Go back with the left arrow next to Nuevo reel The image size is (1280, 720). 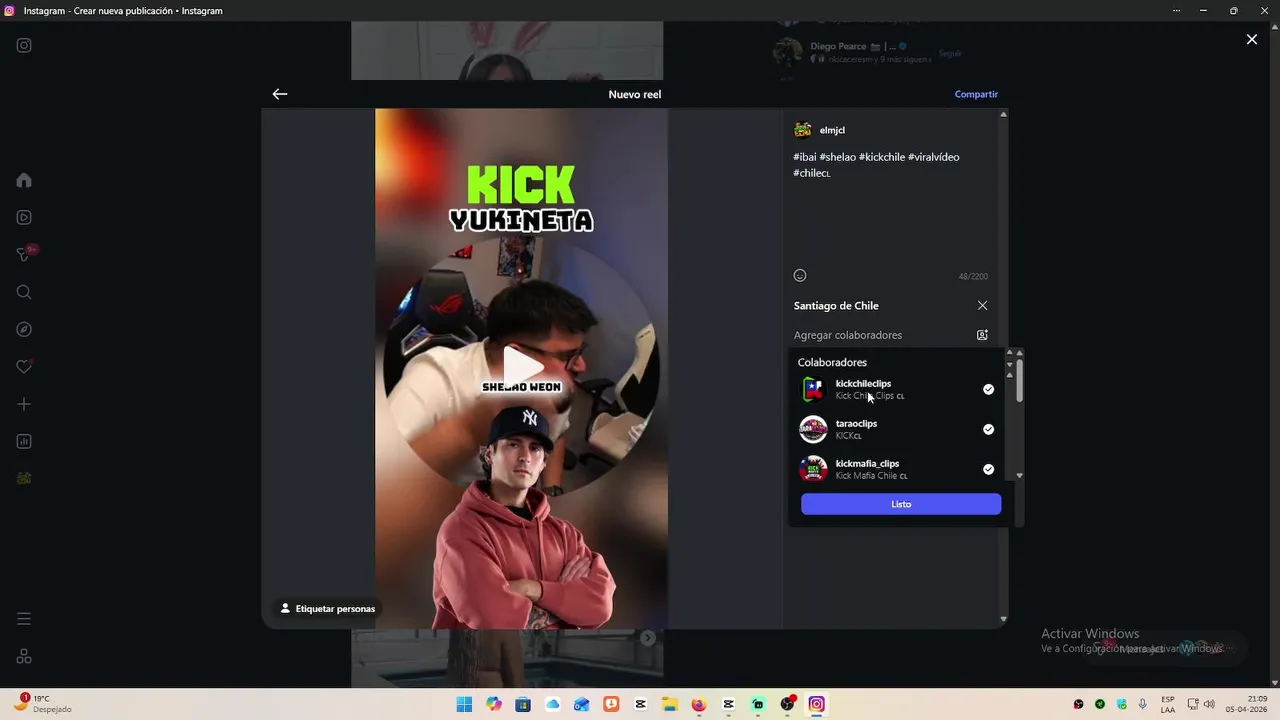[280, 94]
